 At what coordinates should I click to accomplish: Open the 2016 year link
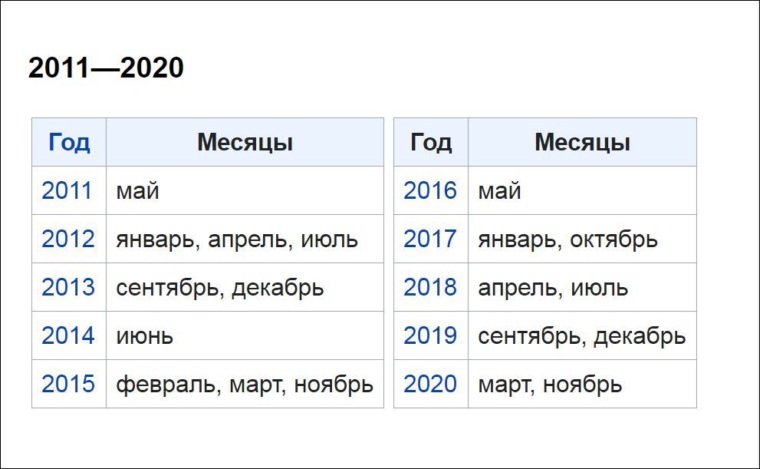click(x=430, y=191)
